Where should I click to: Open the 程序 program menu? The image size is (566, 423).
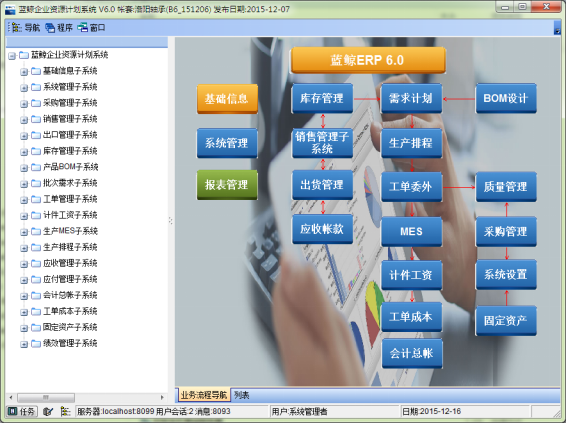(59, 27)
